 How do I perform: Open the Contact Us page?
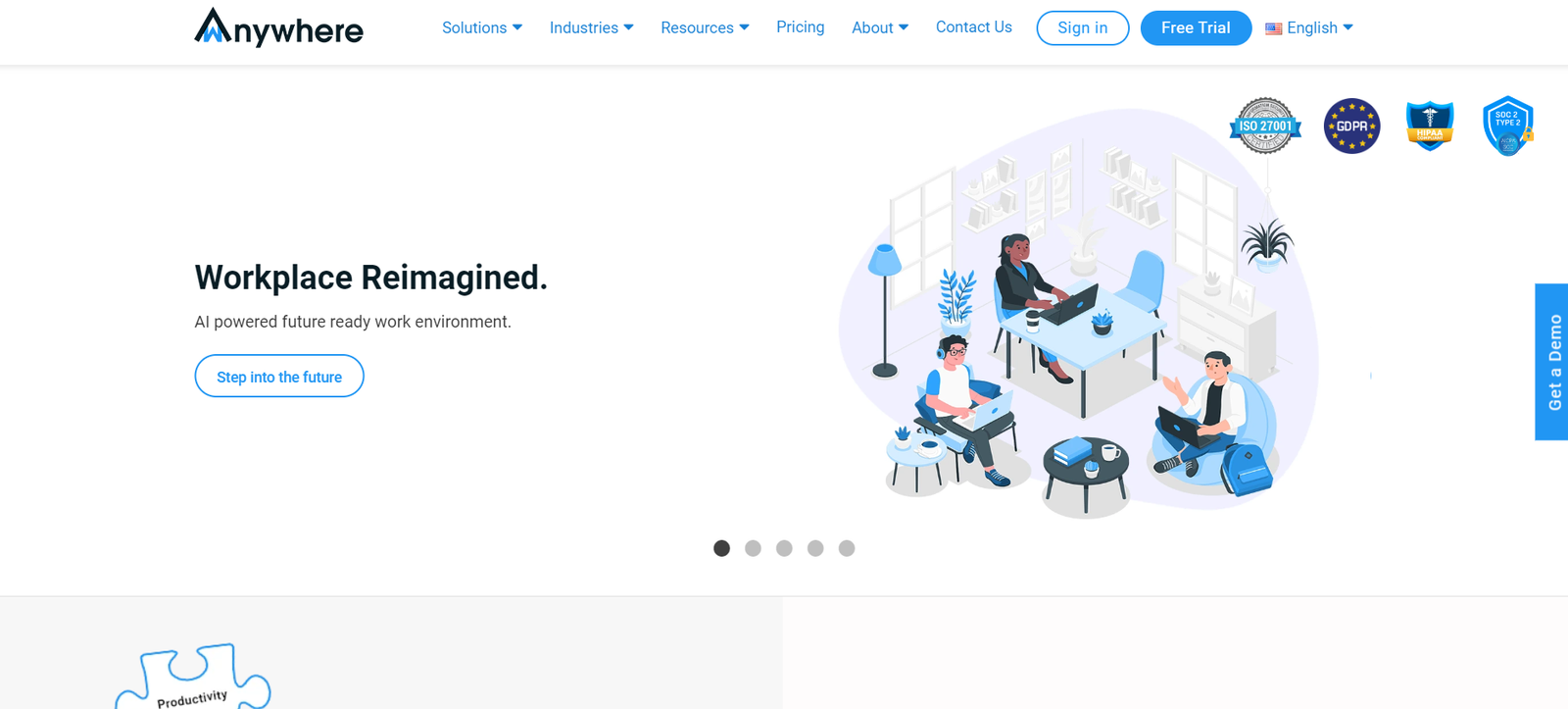[x=974, y=27]
